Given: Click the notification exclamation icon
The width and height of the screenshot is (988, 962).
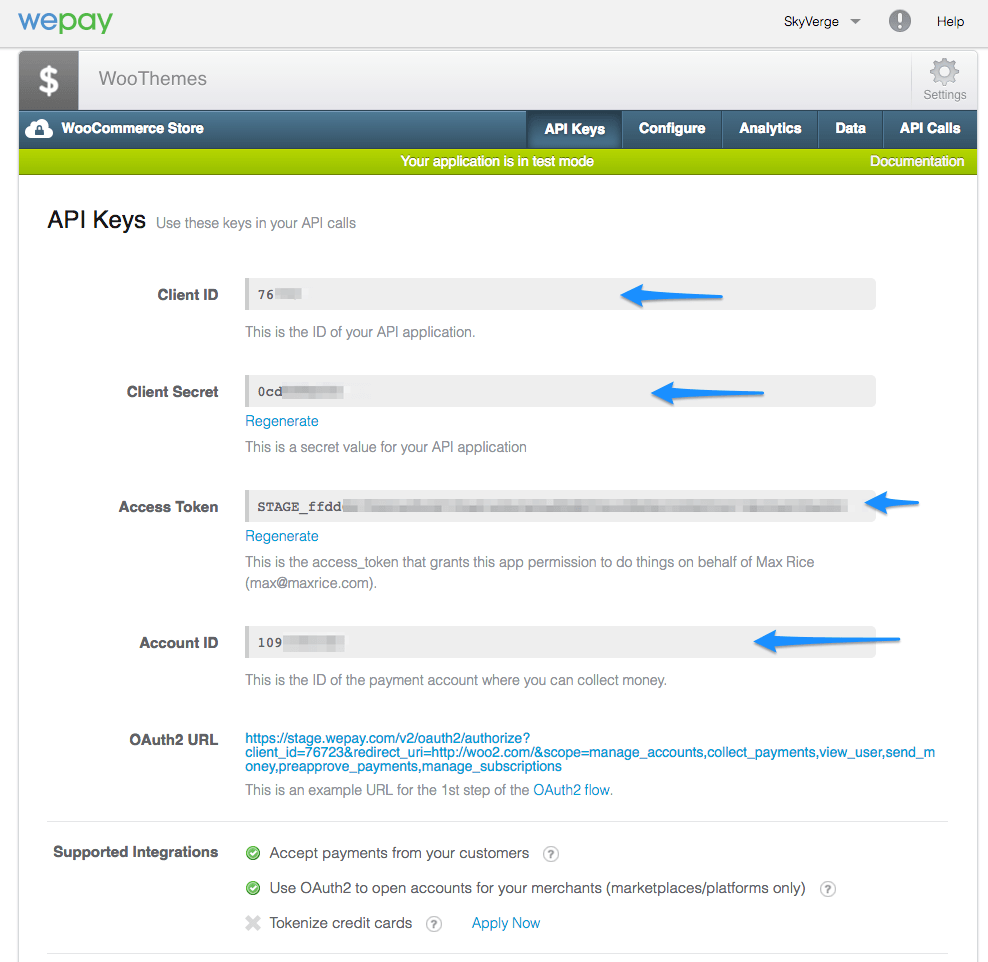Looking at the screenshot, I should tap(899, 21).
